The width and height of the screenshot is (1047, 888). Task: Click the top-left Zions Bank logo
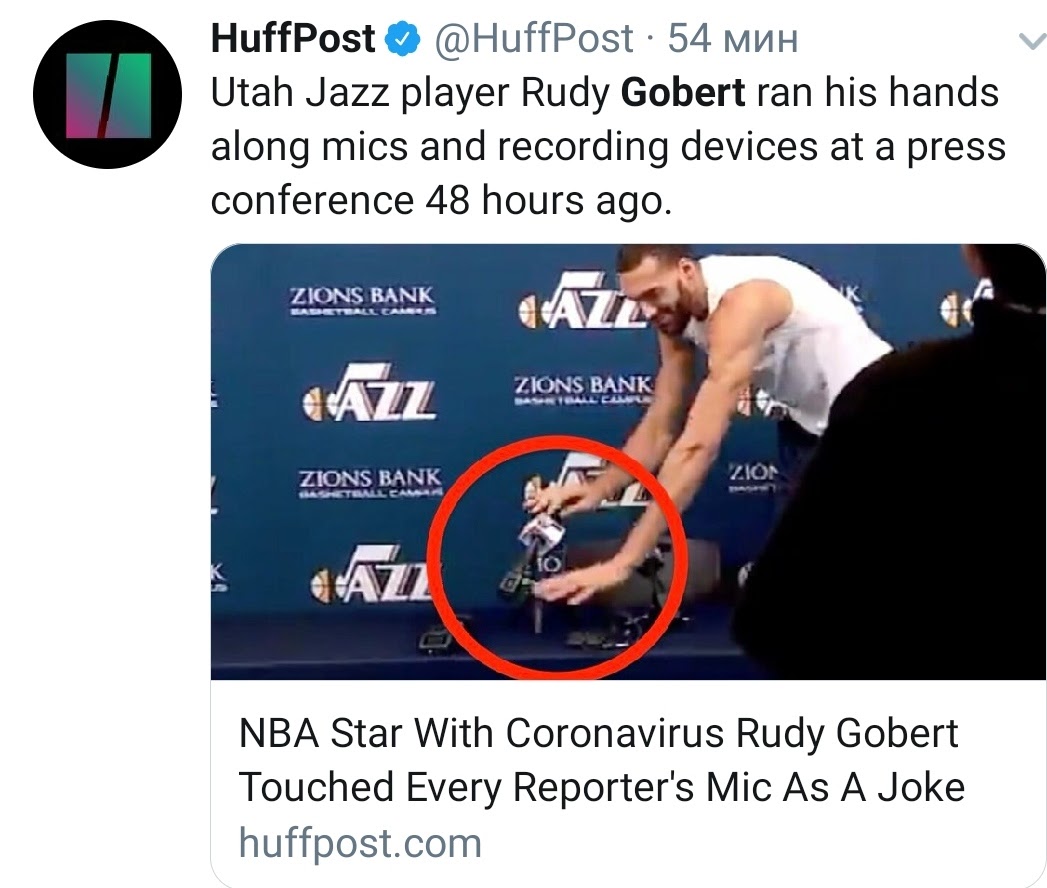pyautogui.click(x=361, y=301)
